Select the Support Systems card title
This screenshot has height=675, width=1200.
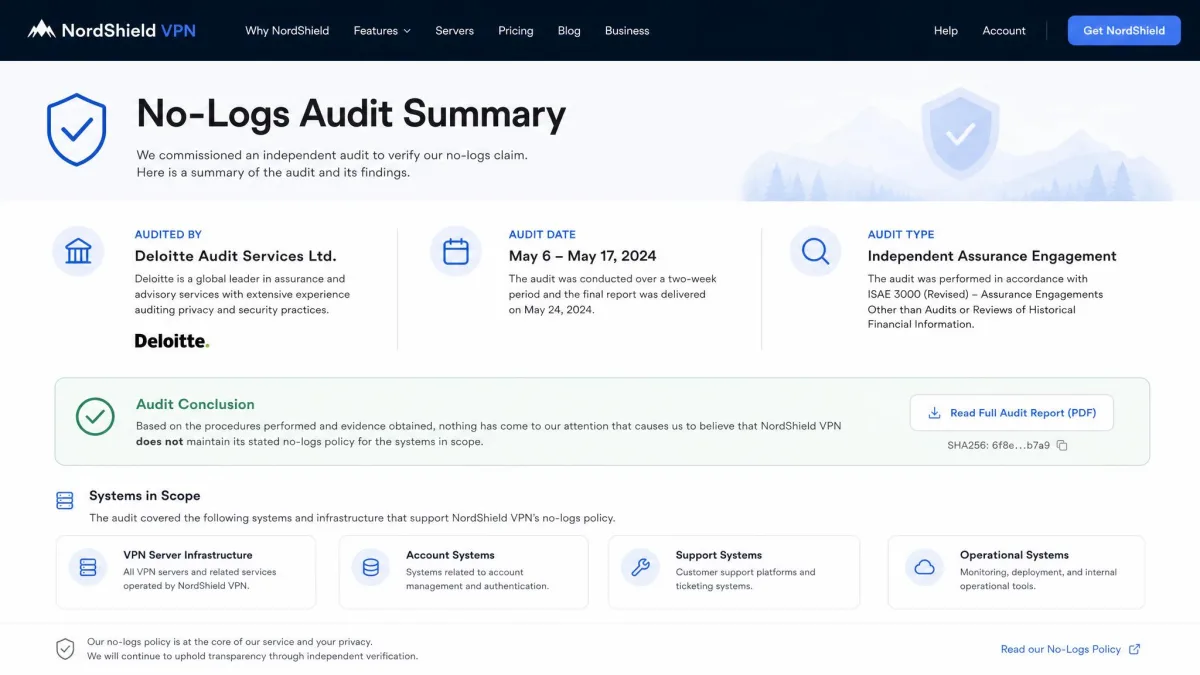point(719,555)
